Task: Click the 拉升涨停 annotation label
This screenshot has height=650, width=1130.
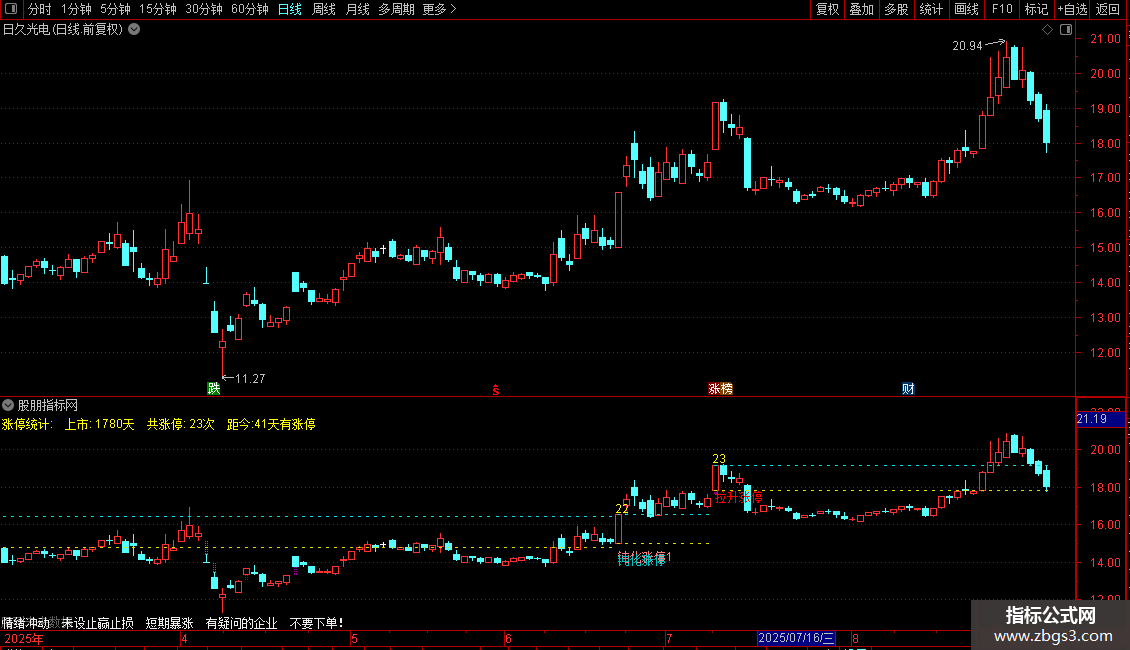Action: click(x=739, y=497)
